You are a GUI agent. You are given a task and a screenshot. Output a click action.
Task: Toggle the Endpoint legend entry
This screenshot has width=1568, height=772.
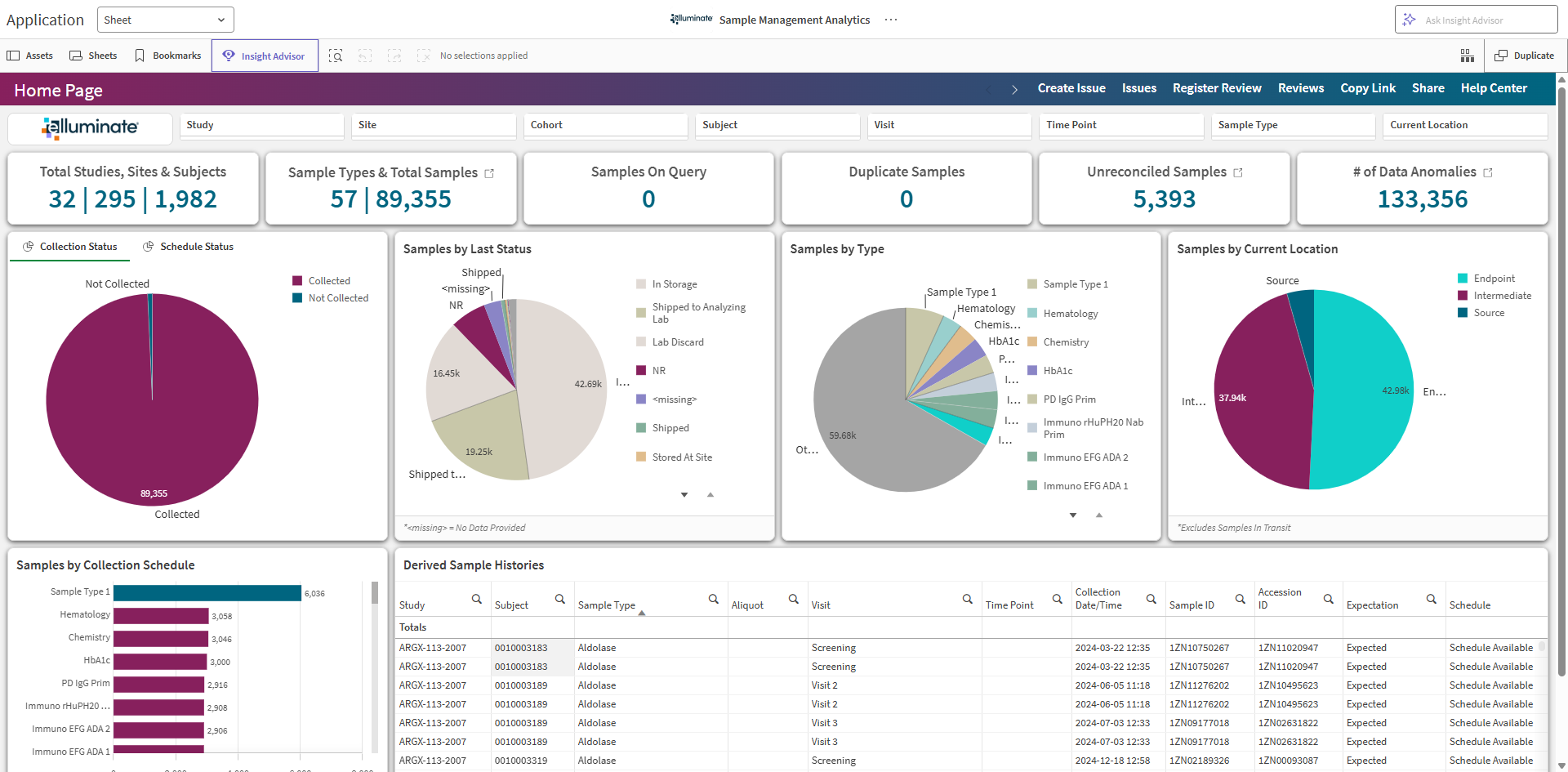[1486, 279]
